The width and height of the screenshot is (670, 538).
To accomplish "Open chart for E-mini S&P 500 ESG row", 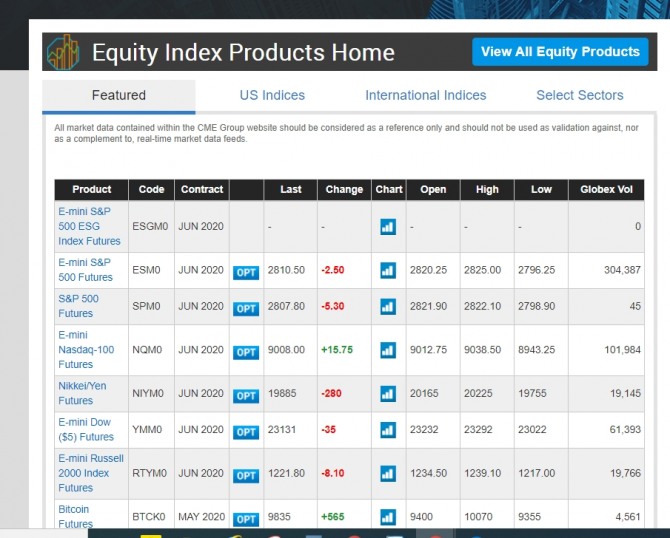I will pos(388,226).
